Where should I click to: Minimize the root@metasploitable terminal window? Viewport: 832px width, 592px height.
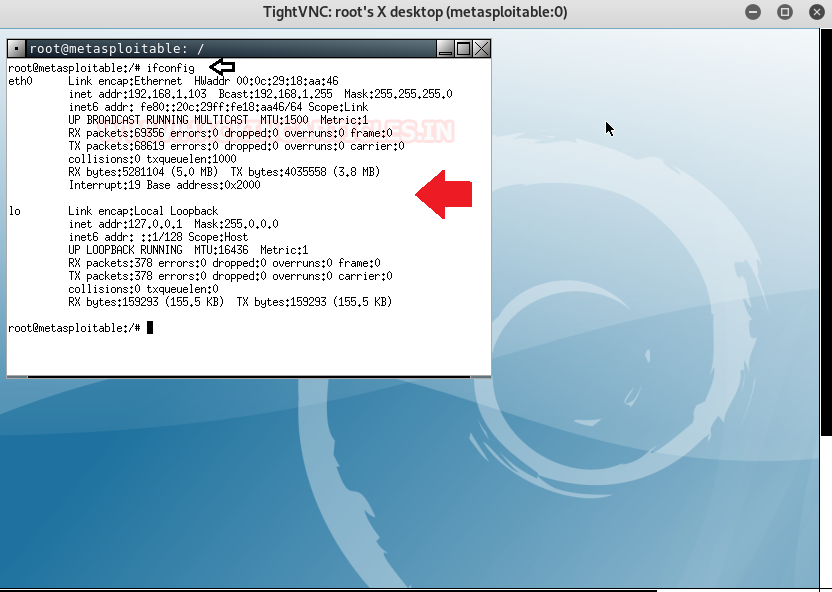445,49
